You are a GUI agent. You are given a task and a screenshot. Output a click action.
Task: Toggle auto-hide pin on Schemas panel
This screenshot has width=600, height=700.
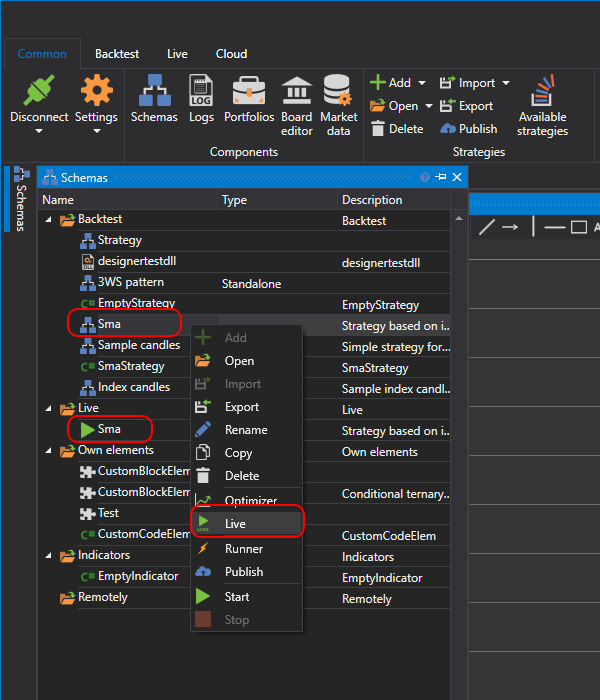tap(441, 177)
